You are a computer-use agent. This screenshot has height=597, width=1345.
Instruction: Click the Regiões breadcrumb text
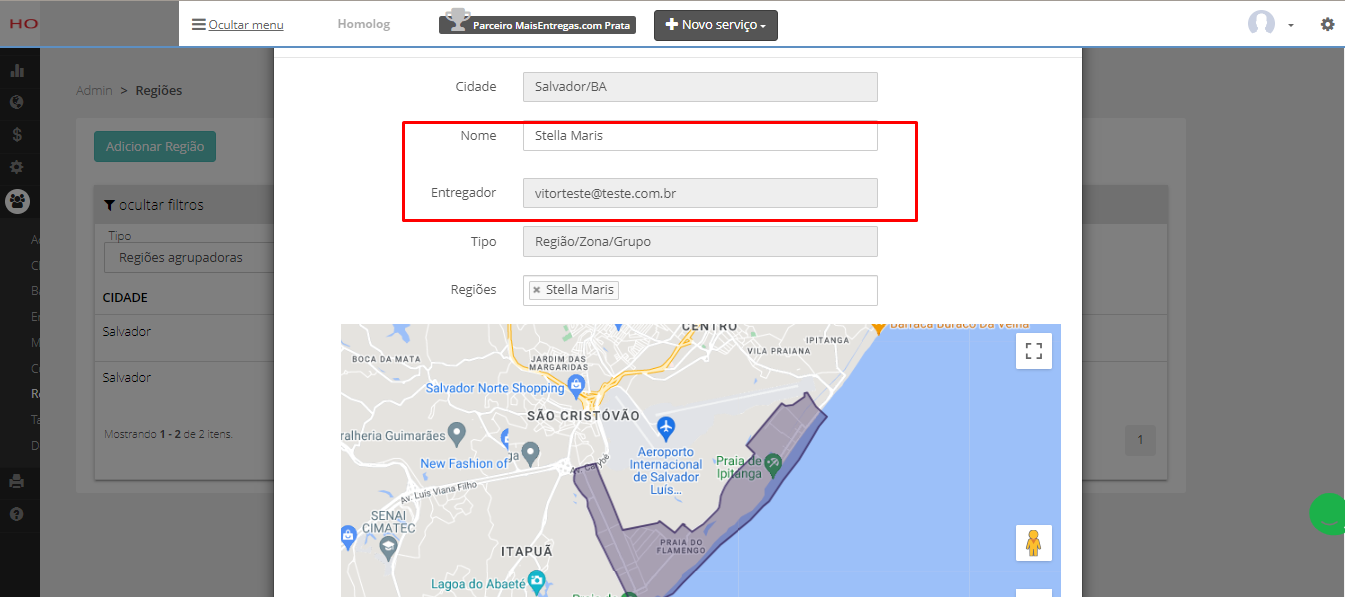[159, 90]
